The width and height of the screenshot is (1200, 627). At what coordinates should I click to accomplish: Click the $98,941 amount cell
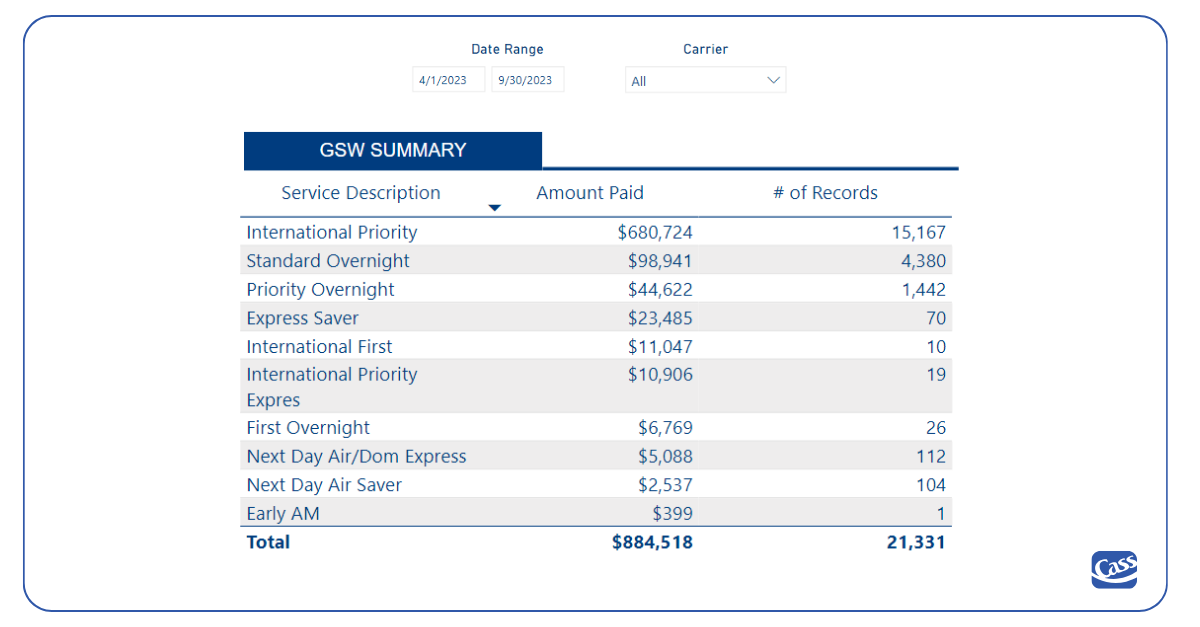pyautogui.click(x=660, y=261)
